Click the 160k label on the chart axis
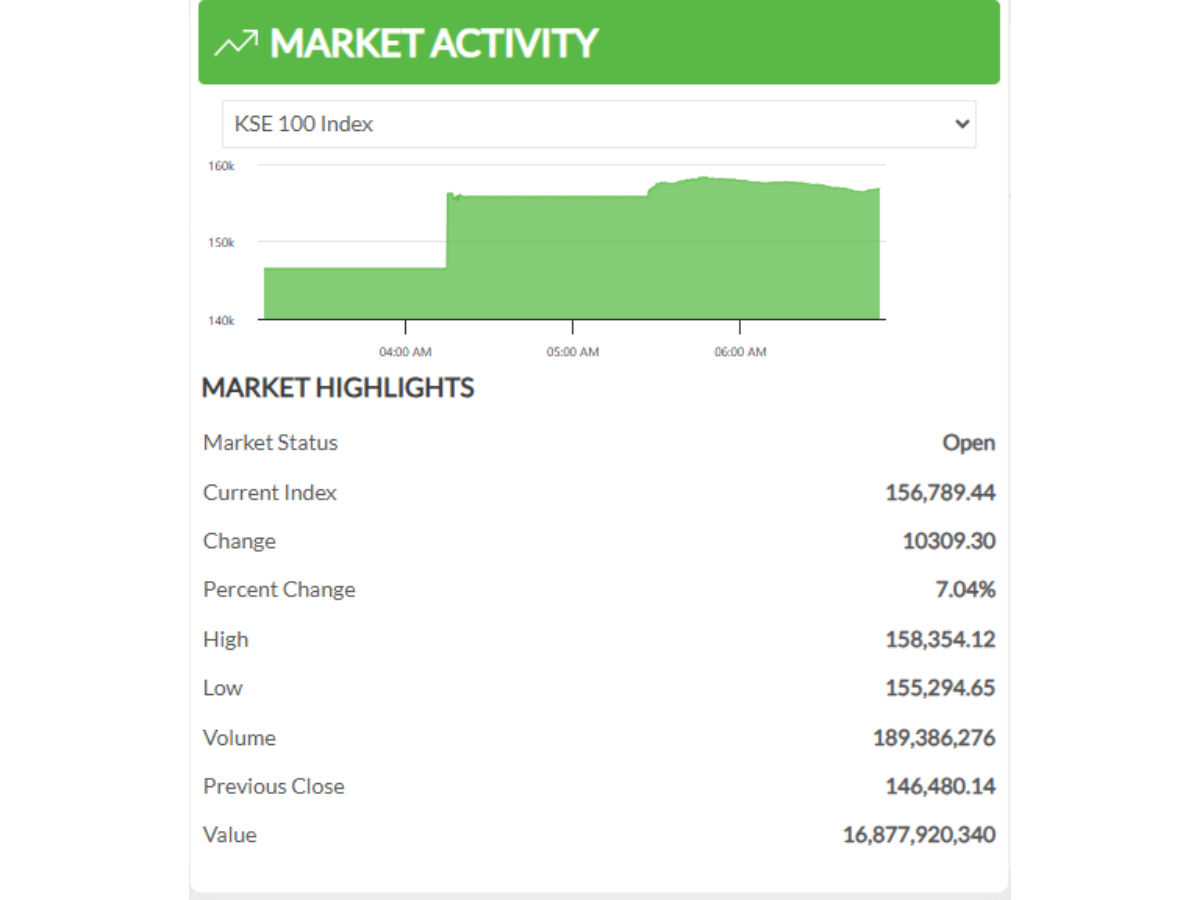Image resolution: width=1200 pixels, height=900 pixels. (x=221, y=166)
